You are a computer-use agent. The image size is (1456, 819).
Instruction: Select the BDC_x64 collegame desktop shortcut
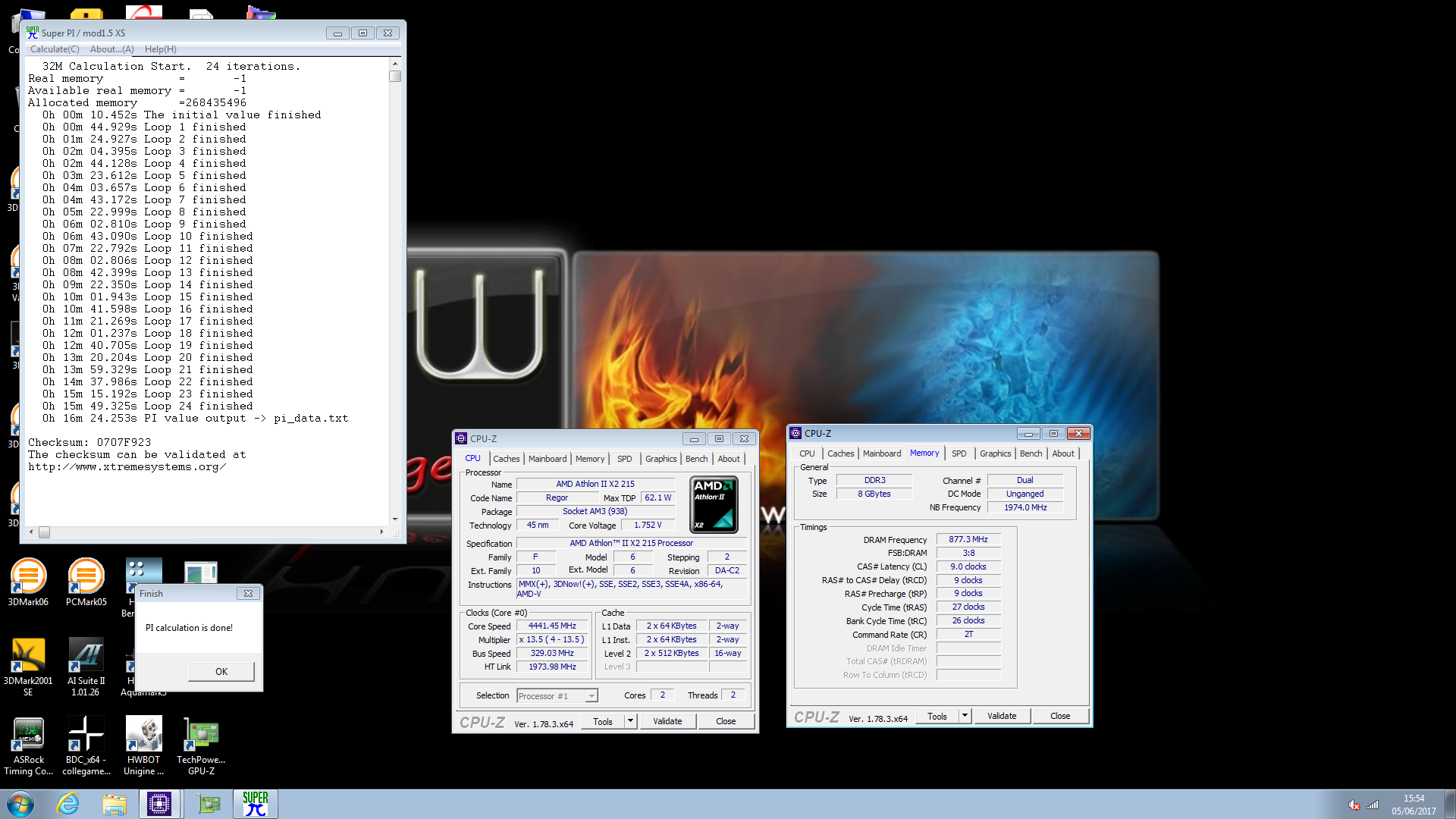click(x=86, y=746)
